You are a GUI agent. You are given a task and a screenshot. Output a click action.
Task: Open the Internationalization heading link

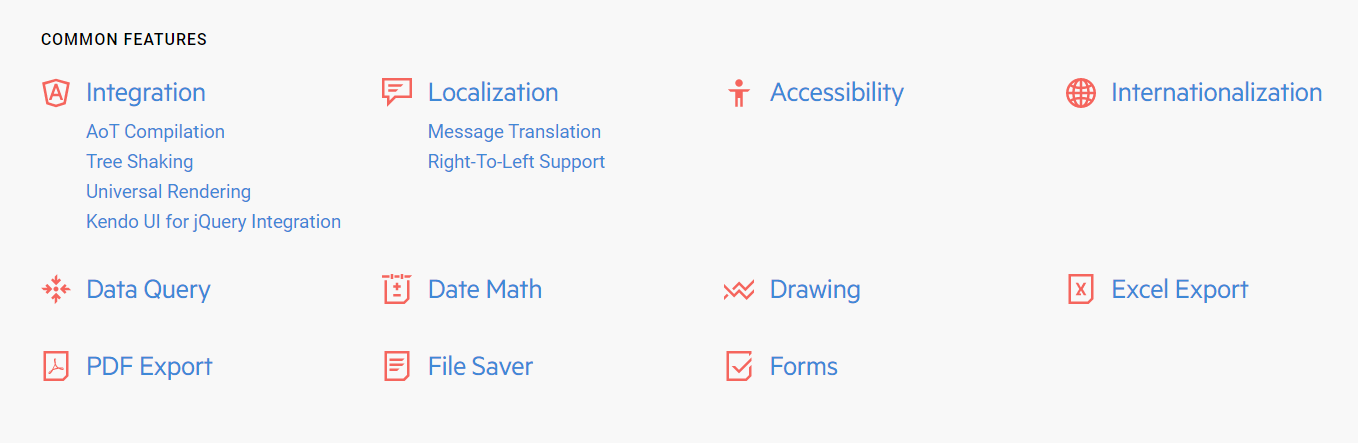click(1216, 93)
